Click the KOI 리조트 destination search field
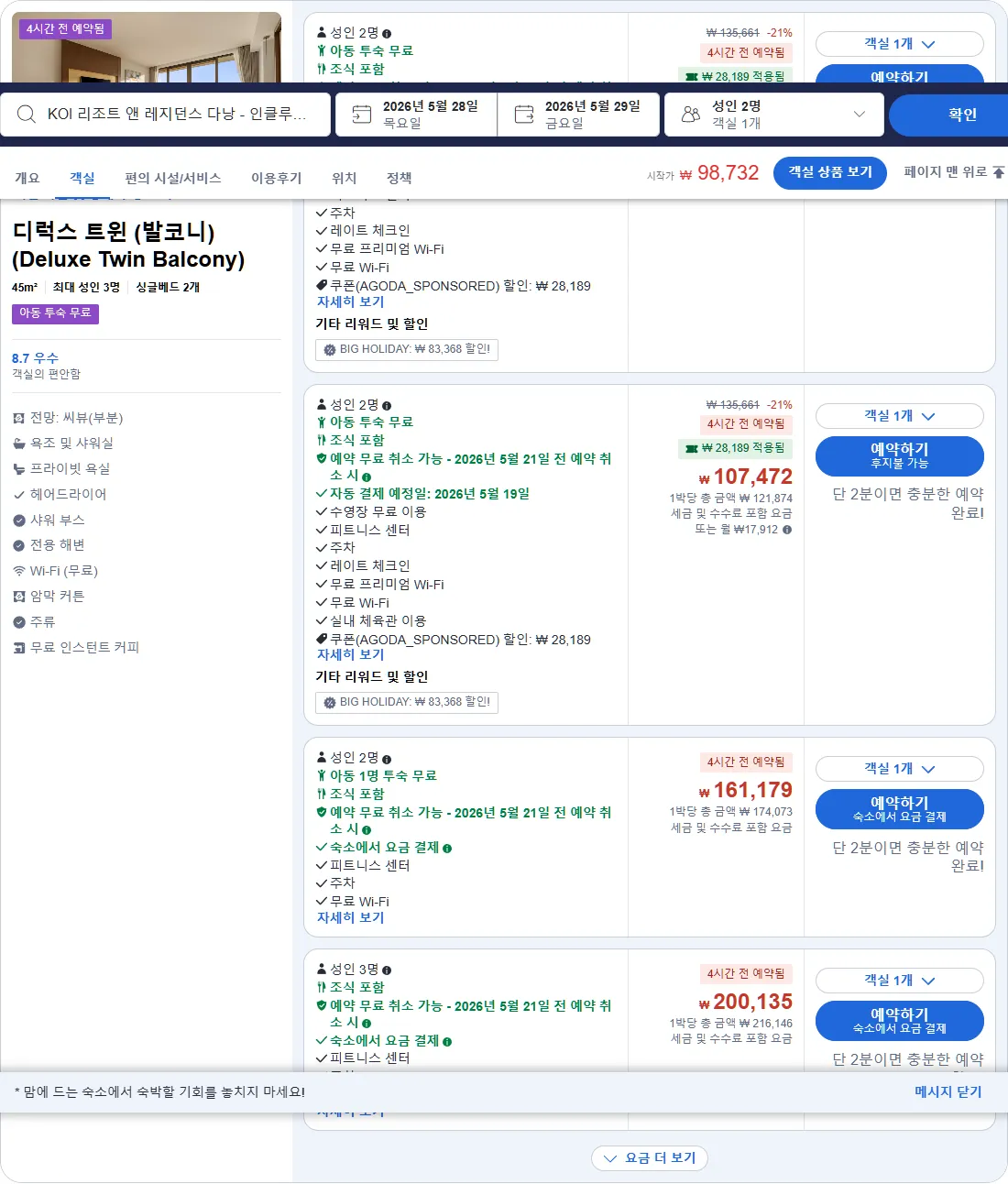Viewport: 1008px width, 1184px height. (x=167, y=115)
